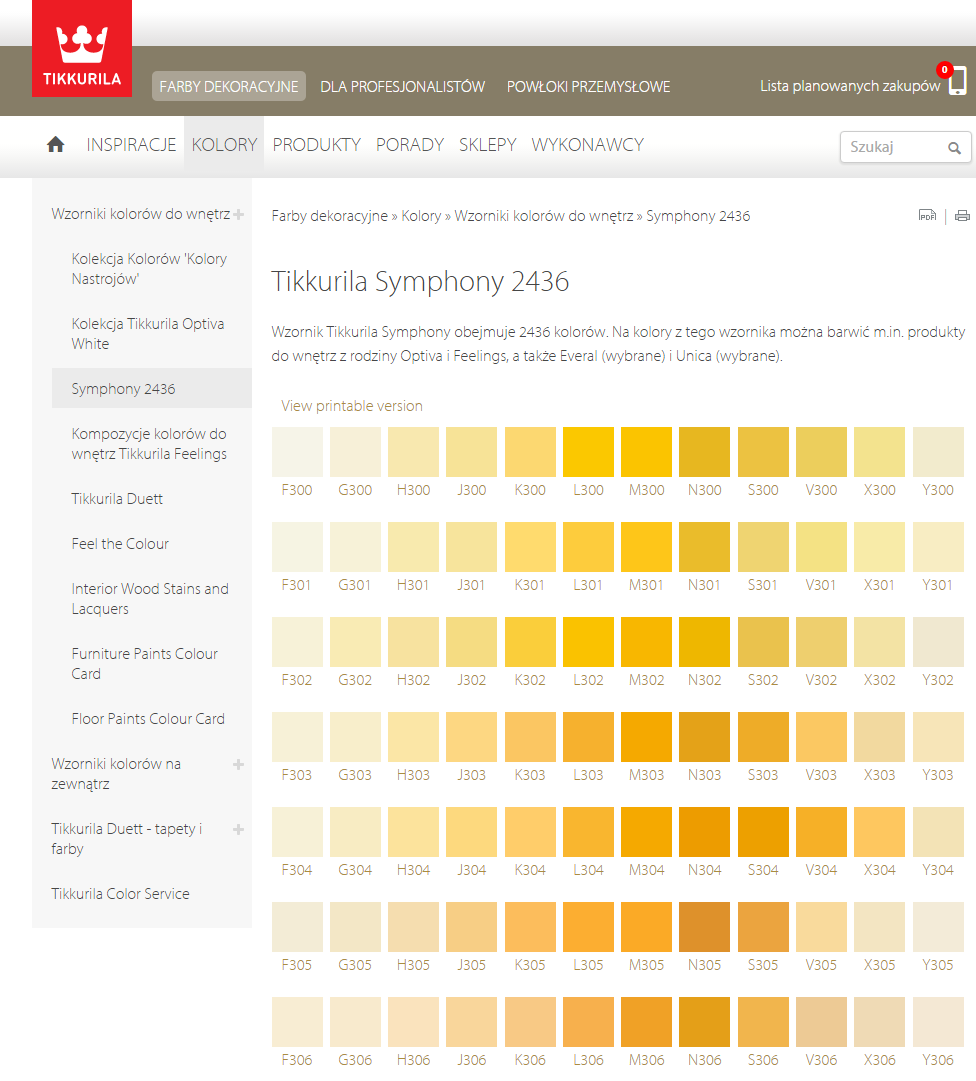Pick the N300 color swatch

(704, 452)
